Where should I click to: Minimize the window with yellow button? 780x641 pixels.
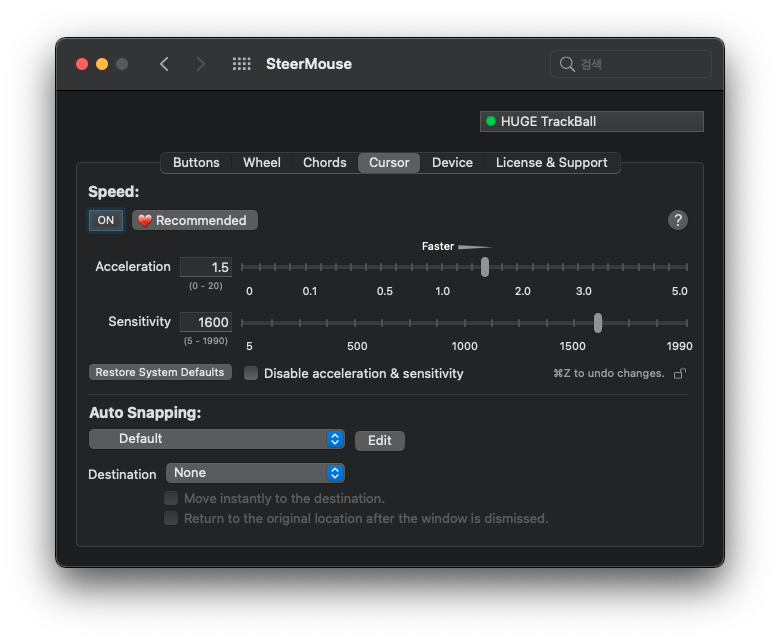(x=102, y=64)
